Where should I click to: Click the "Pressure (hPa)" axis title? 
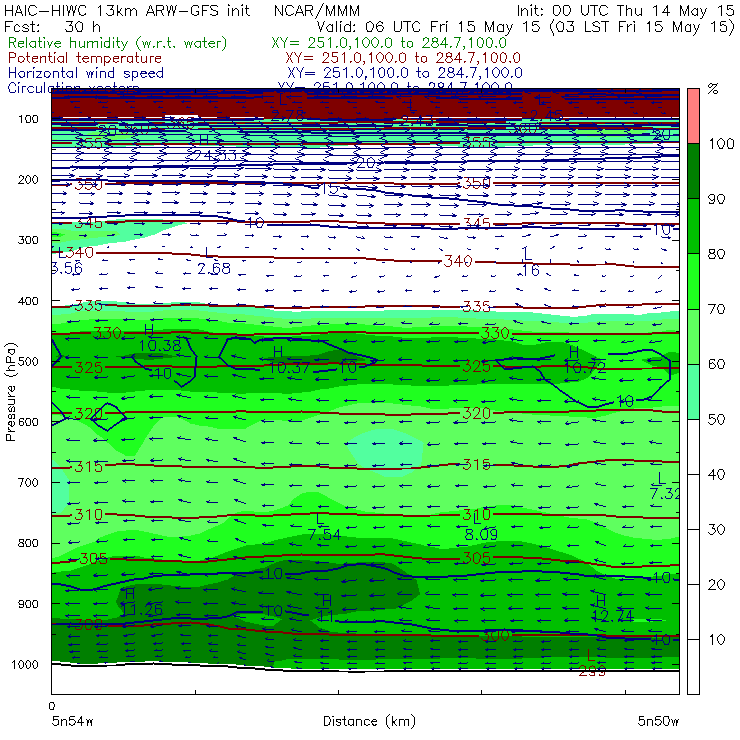(x=10, y=392)
